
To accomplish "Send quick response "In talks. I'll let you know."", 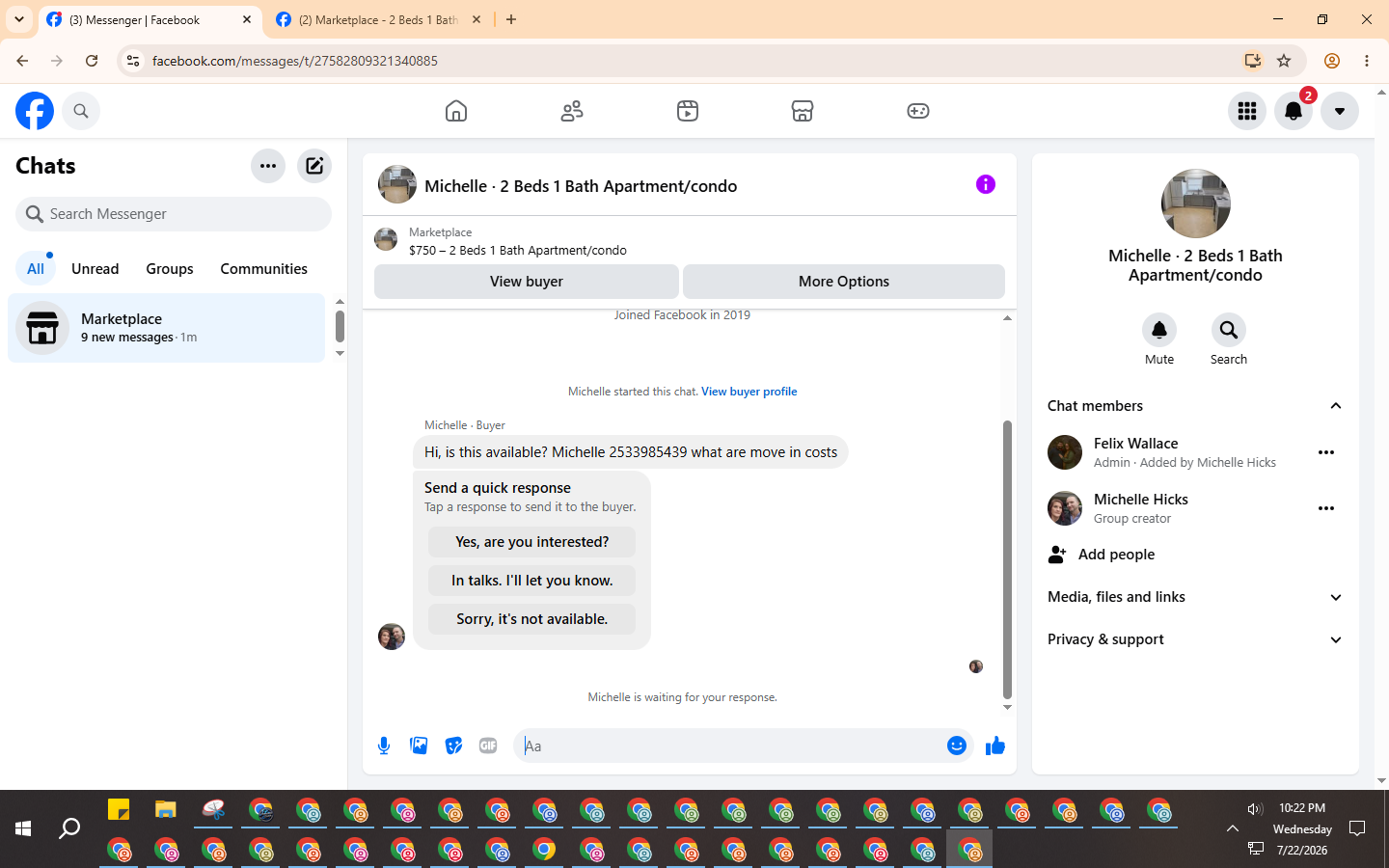I will (x=532, y=581).
